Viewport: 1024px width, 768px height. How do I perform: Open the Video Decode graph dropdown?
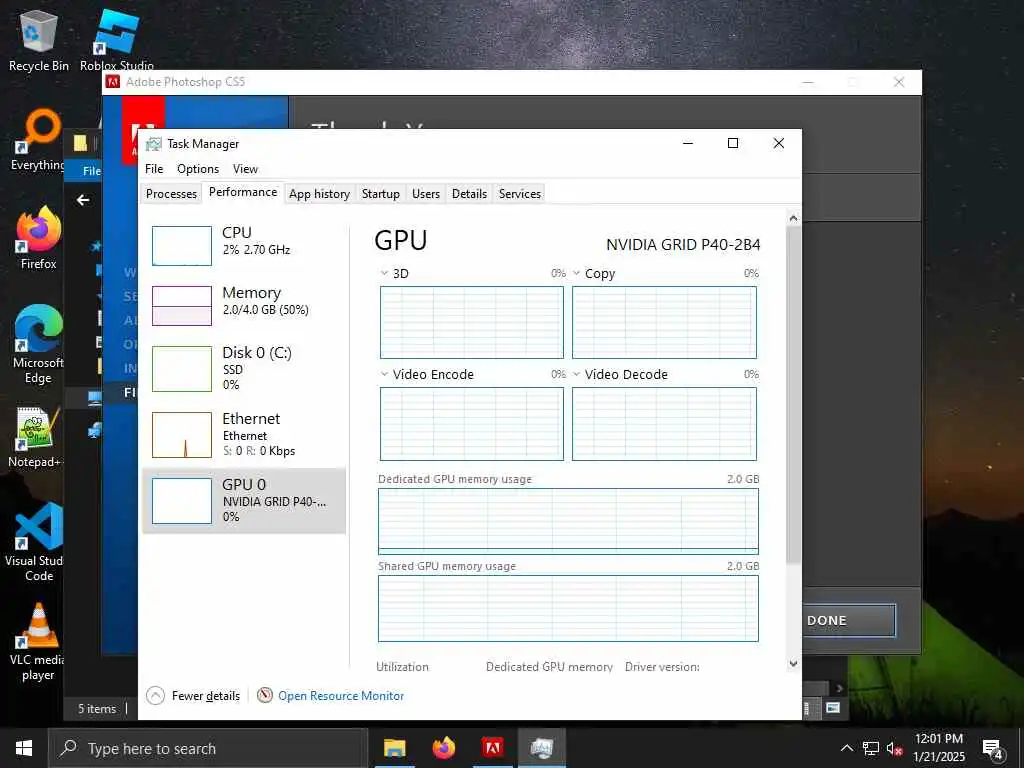click(x=577, y=374)
